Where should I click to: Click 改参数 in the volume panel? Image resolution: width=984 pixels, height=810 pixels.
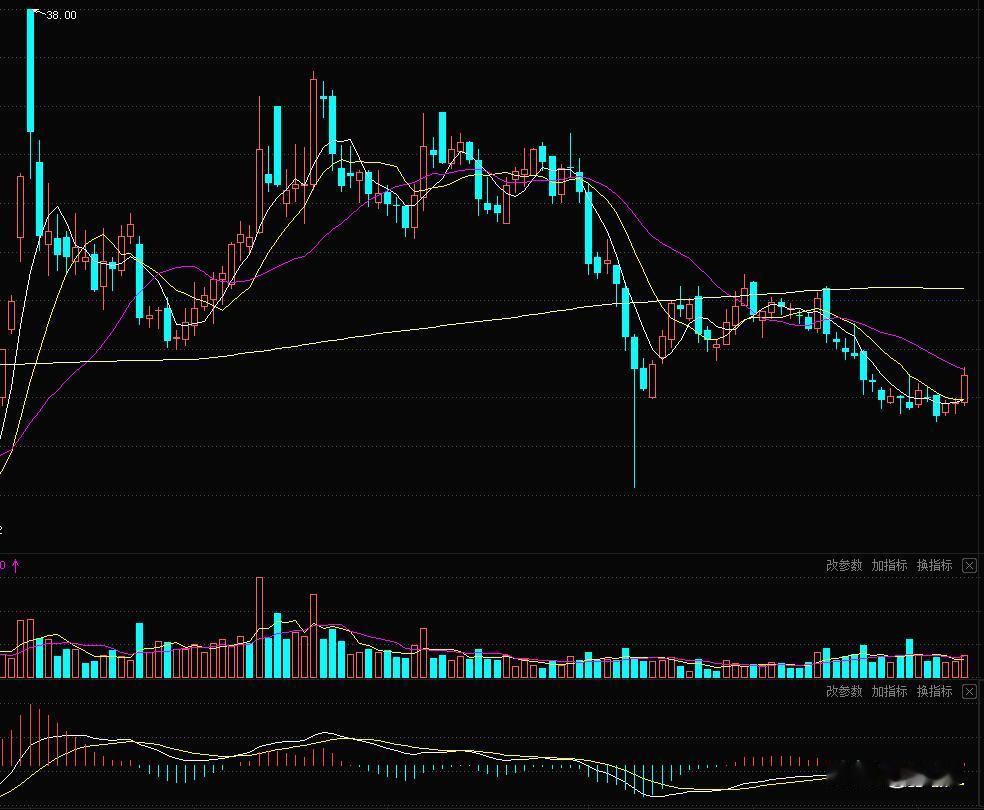pos(843,565)
